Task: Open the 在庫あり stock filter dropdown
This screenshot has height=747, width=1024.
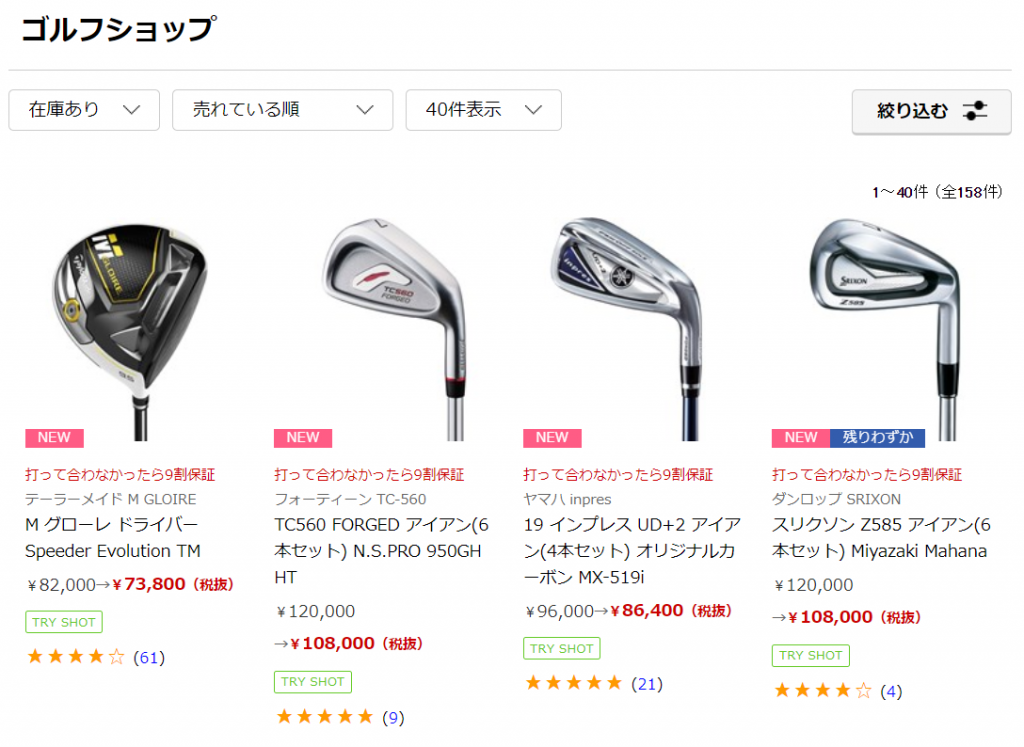Action: (x=84, y=110)
